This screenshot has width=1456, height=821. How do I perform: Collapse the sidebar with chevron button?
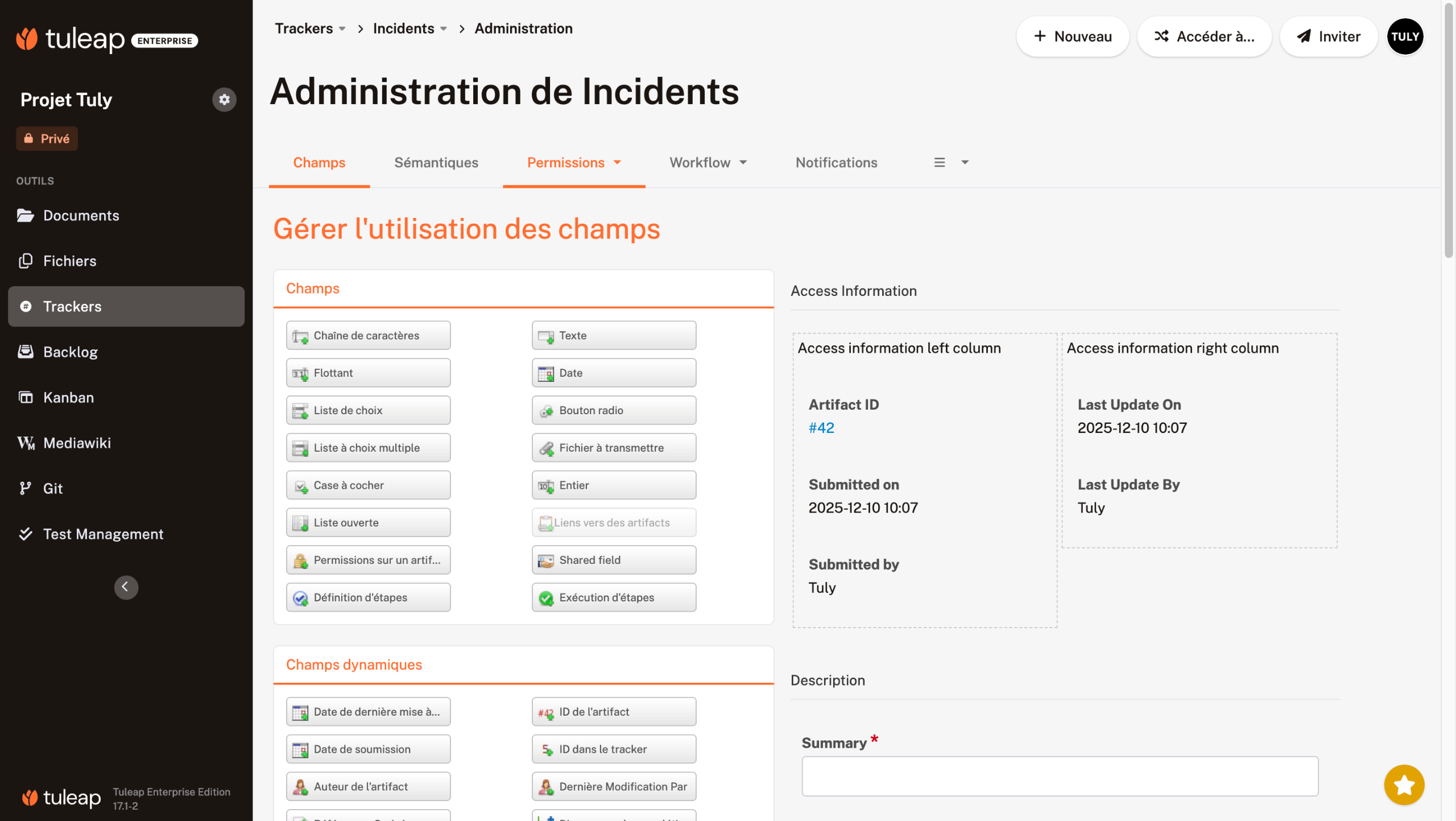[x=126, y=587]
